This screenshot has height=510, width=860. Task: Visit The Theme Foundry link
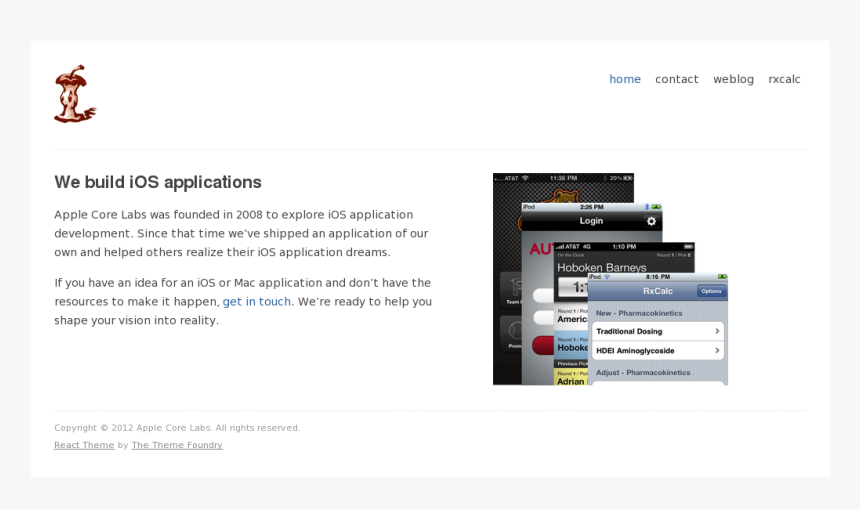[x=177, y=445]
